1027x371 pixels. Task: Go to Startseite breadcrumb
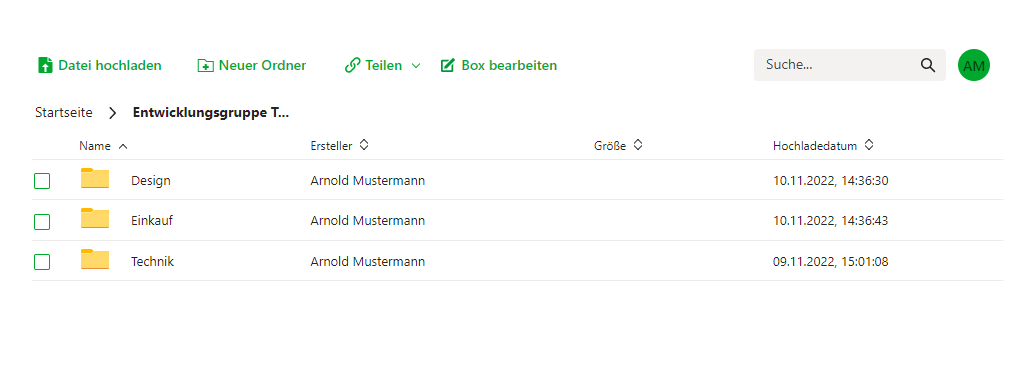tap(64, 113)
